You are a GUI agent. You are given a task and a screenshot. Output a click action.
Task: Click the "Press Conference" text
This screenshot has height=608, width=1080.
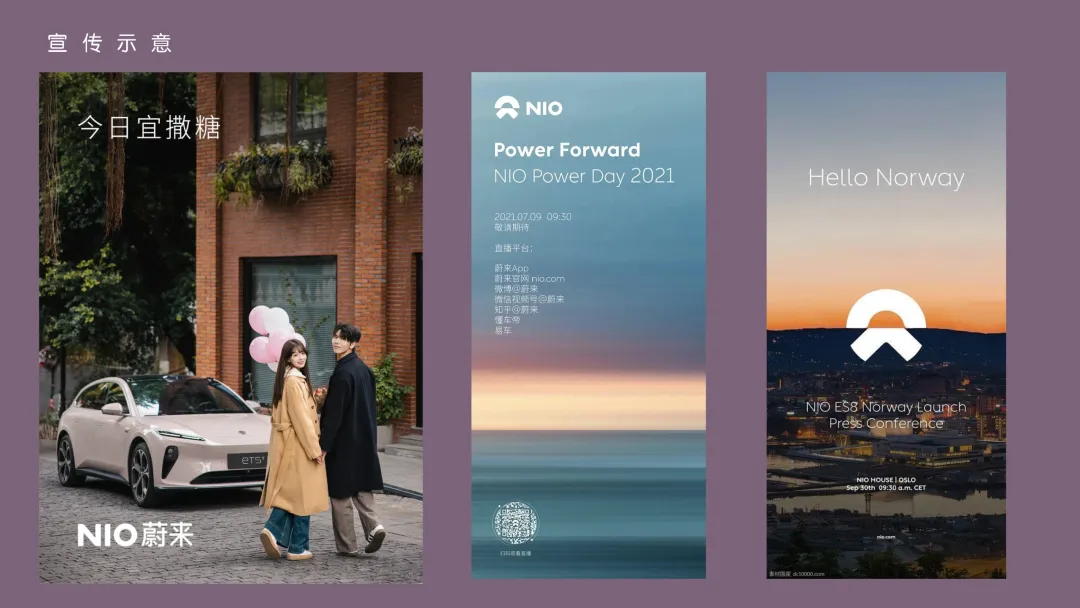[x=886, y=423]
